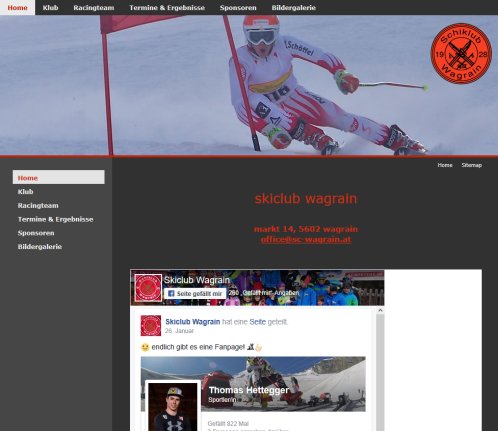Click the 'Seite' link in the post

(258, 322)
